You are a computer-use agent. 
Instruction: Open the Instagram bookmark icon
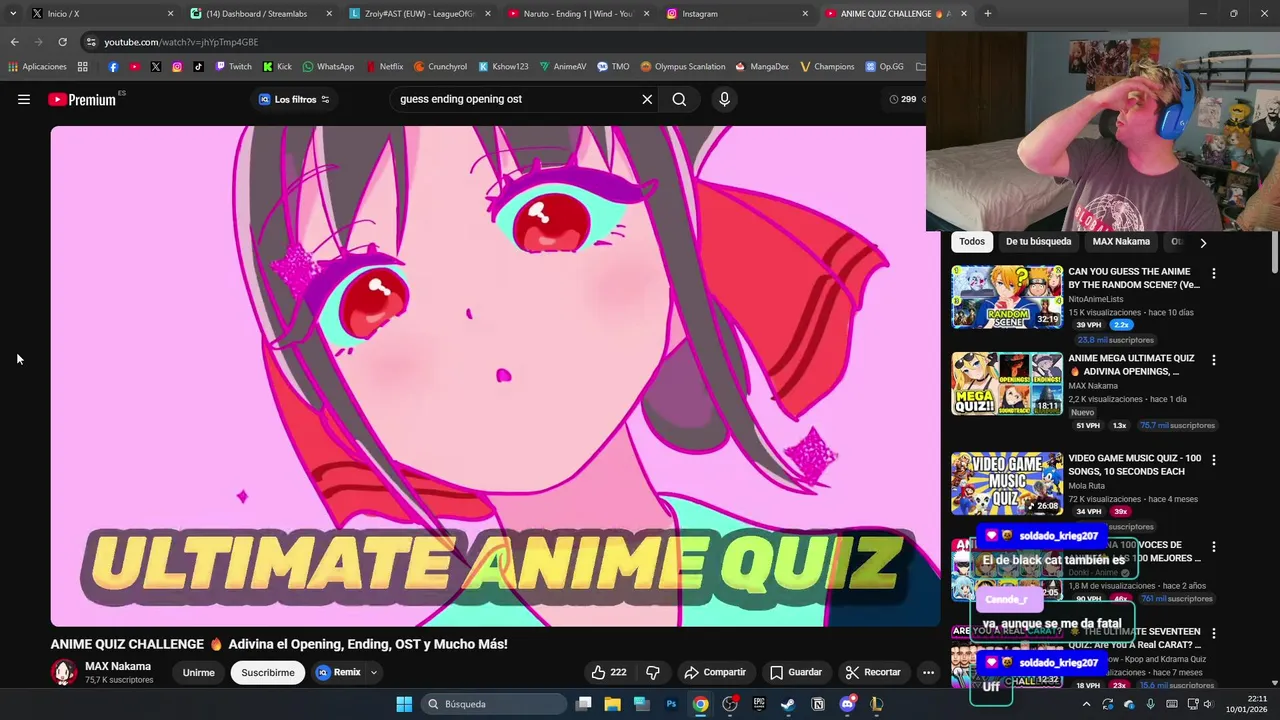click(x=177, y=67)
